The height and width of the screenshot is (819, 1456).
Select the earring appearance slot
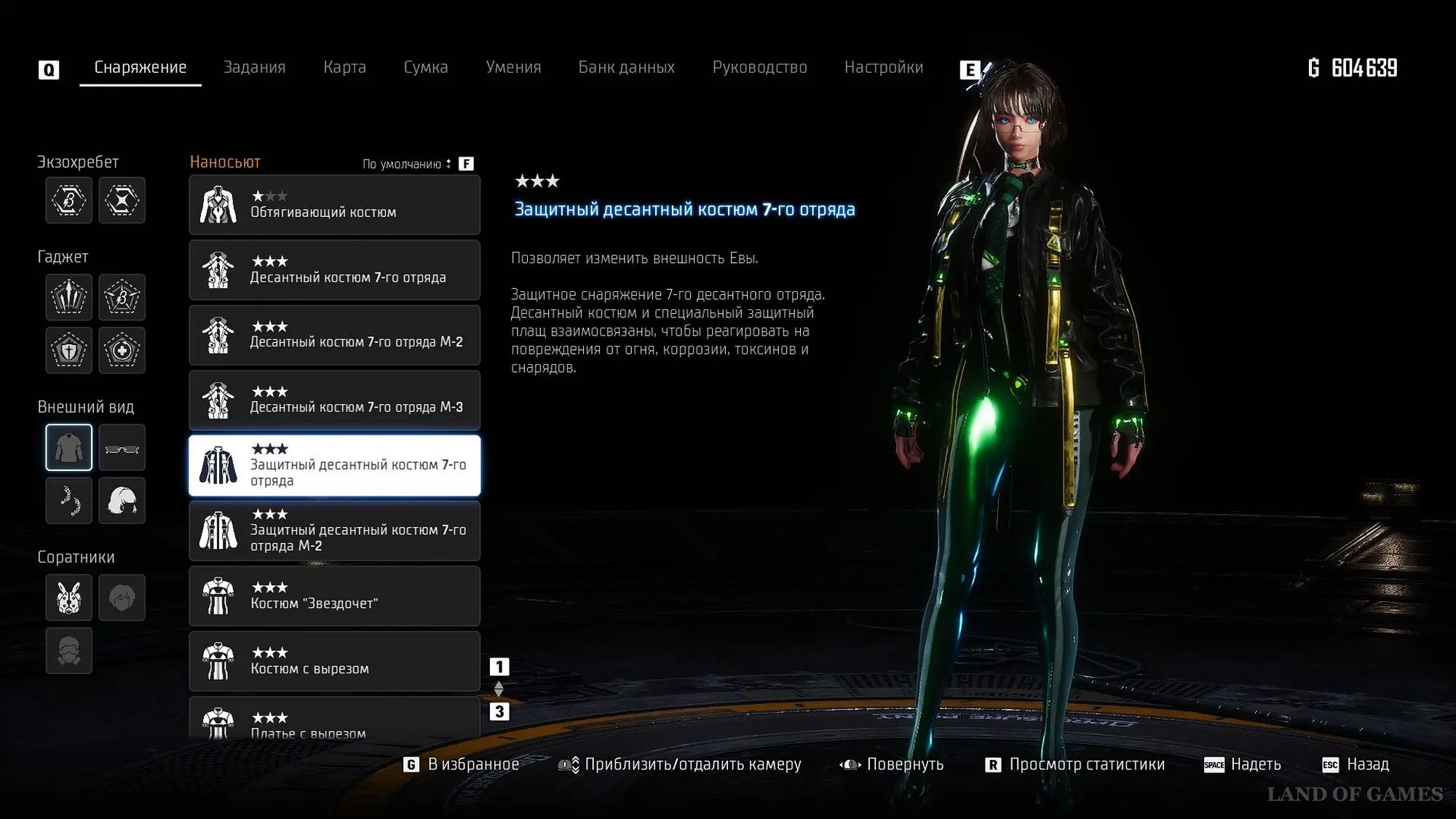(x=69, y=500)
